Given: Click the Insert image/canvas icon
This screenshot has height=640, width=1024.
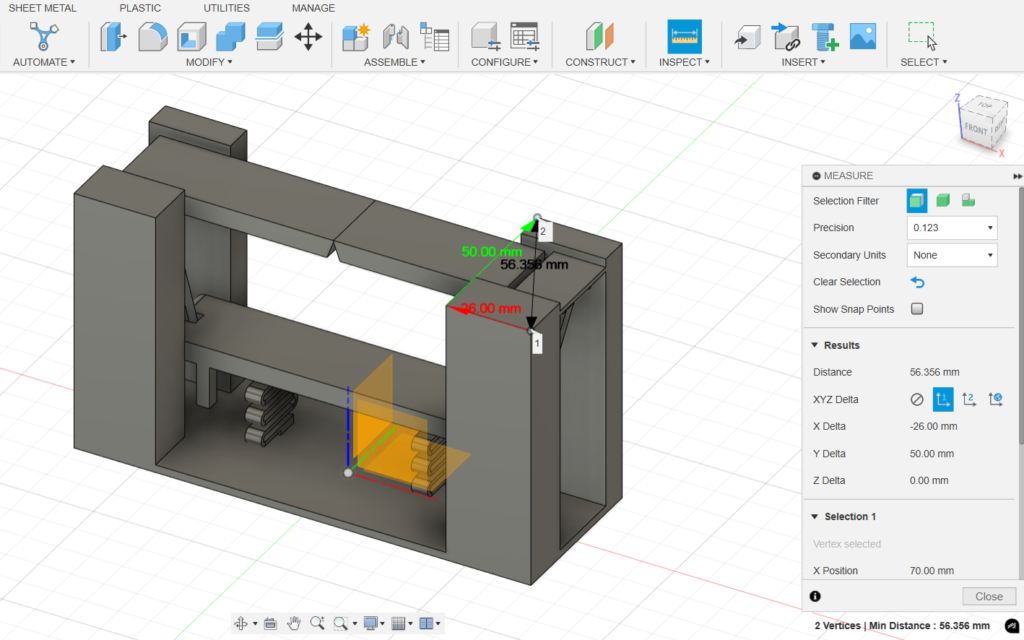Looking at the screenshot, I should 863,37.
